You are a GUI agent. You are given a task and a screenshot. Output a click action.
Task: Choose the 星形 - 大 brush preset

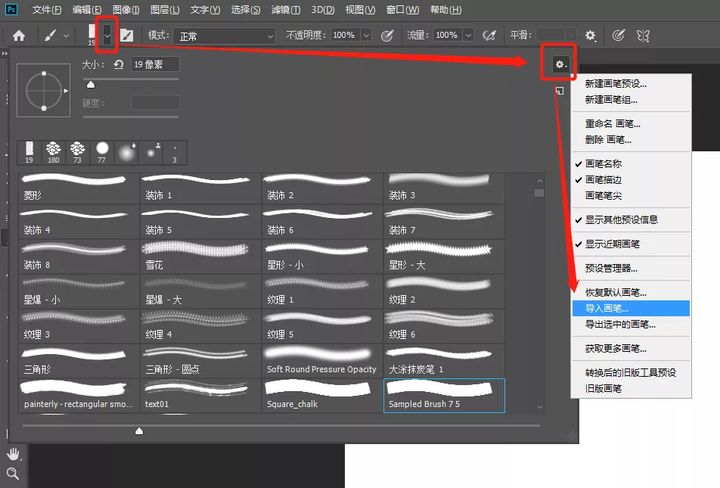click(444, 257)
